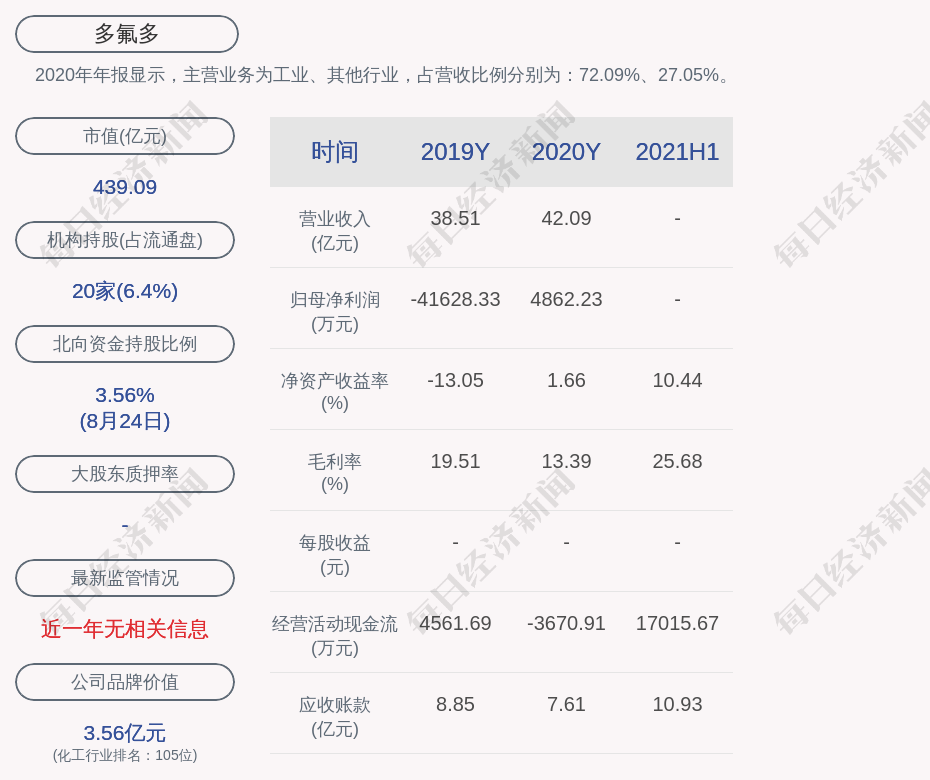Select the 市值(亿元) label pill

tap(125, 136)
